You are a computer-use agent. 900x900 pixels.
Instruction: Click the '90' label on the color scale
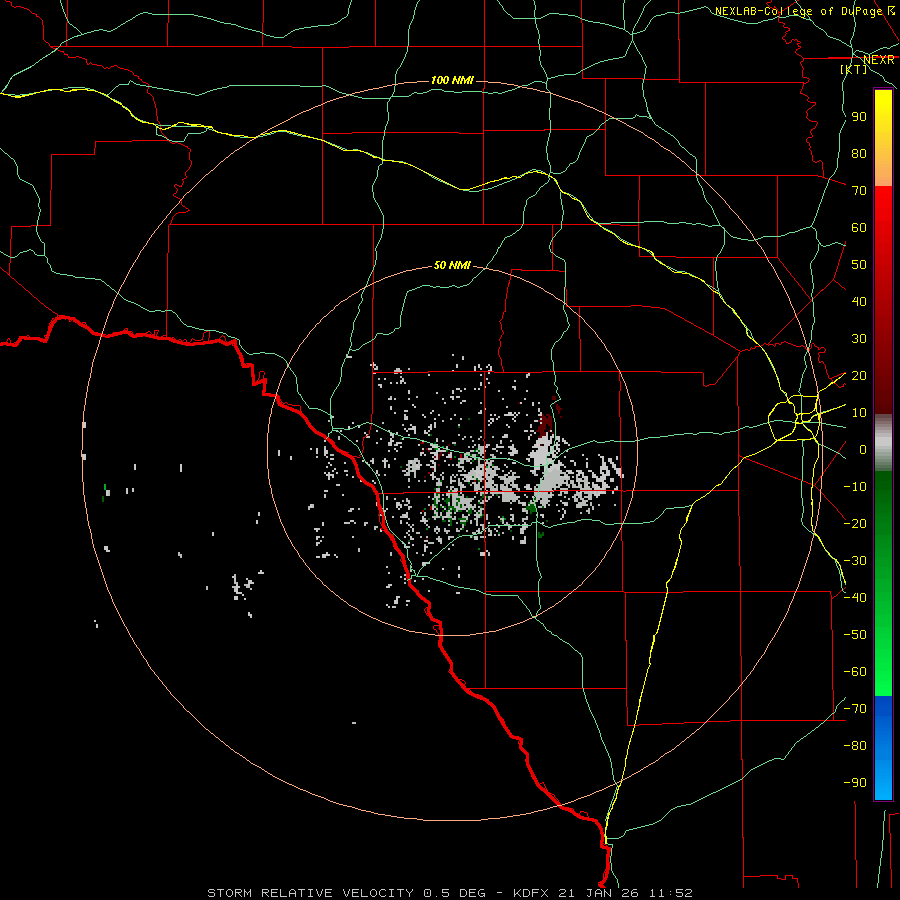pos(859,117)
